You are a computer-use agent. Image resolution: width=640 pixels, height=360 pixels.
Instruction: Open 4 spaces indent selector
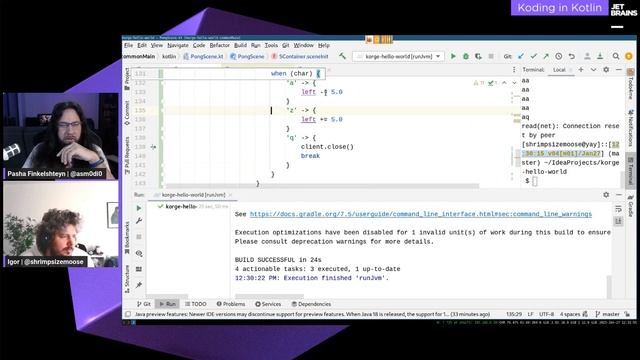(x=570, y=314)
